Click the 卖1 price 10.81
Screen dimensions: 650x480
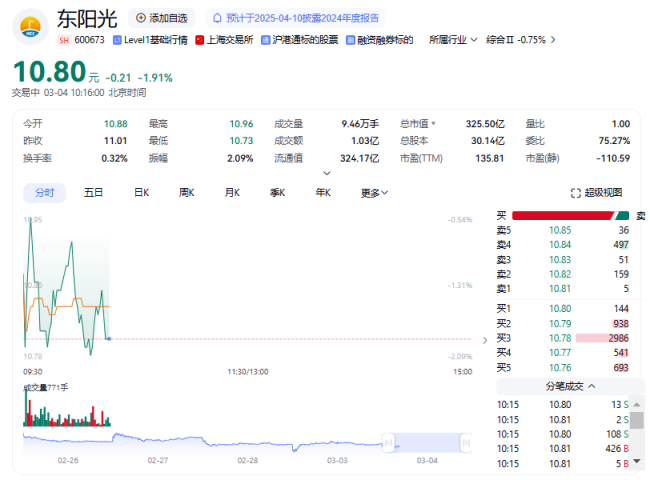(560, 289)
